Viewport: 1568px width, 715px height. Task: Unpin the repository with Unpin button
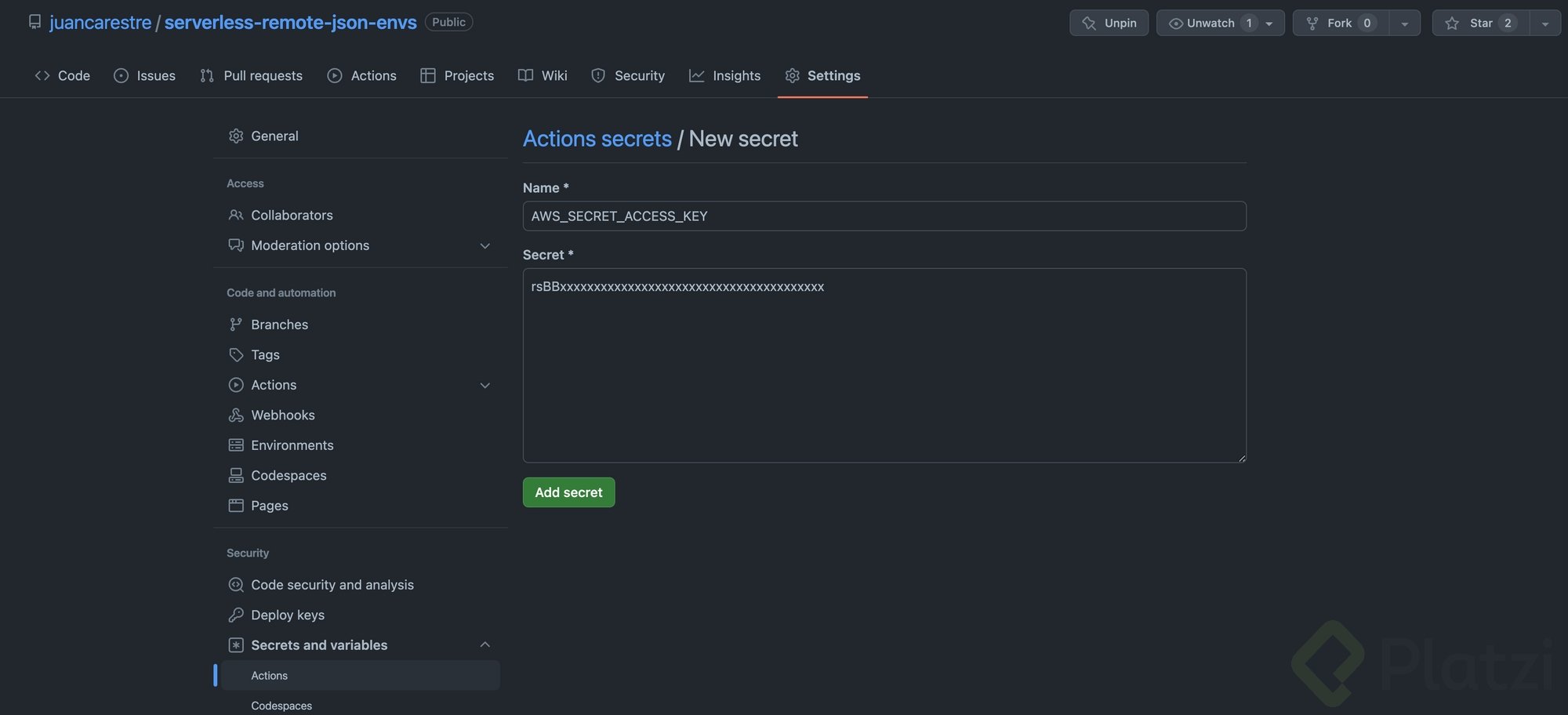1109,23
